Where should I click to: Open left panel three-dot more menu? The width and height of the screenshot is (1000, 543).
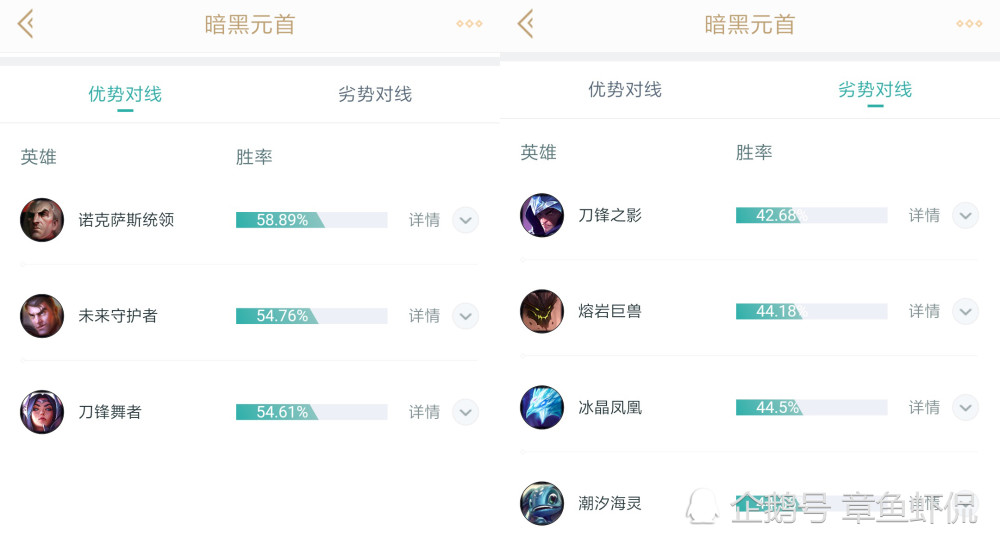click(x=469, y=24)
